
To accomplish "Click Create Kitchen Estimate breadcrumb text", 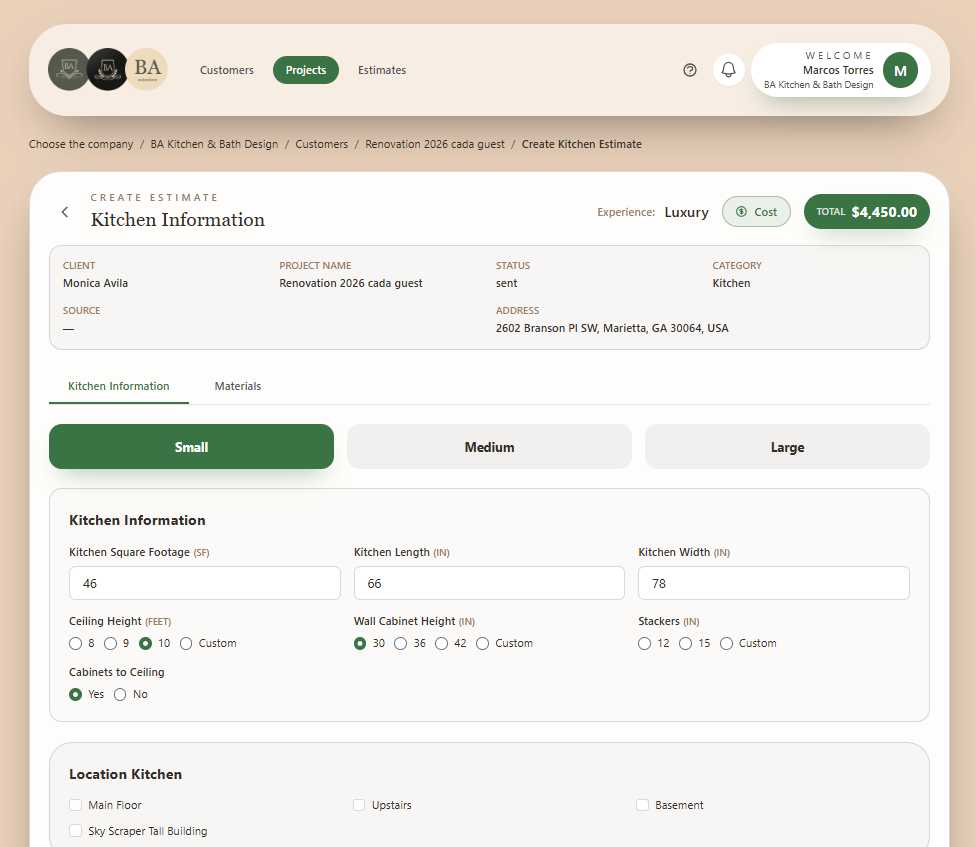I will click(x=581, y=144).
